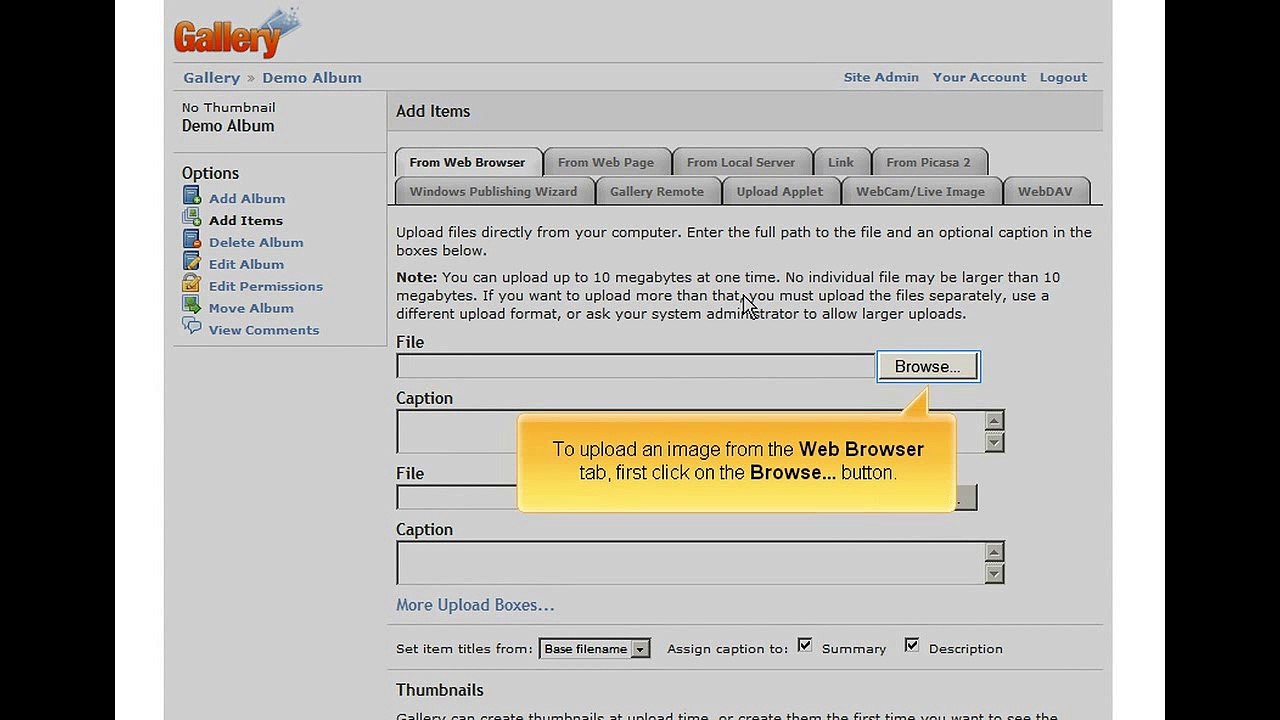Open the View Comments link
The image size is (1280, 720).
[x=264, y=330]
